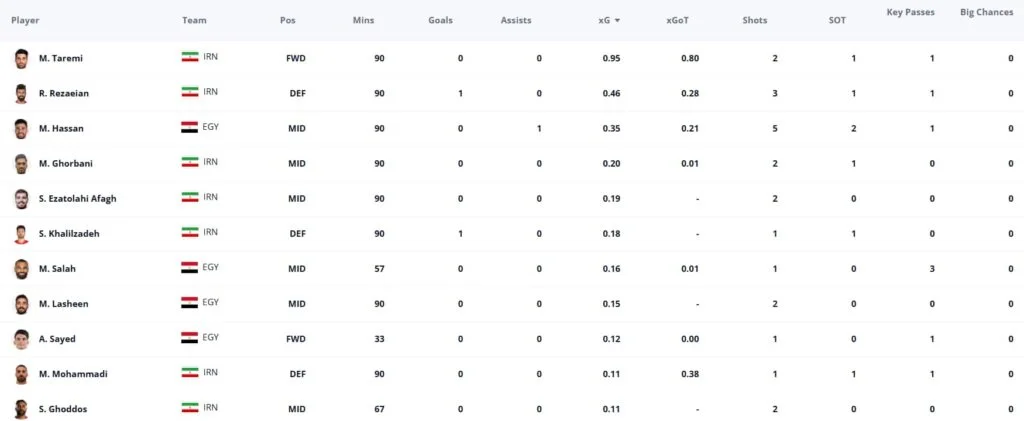Click the Player column header
The image size is (1024, 421).
click(25, 20)
